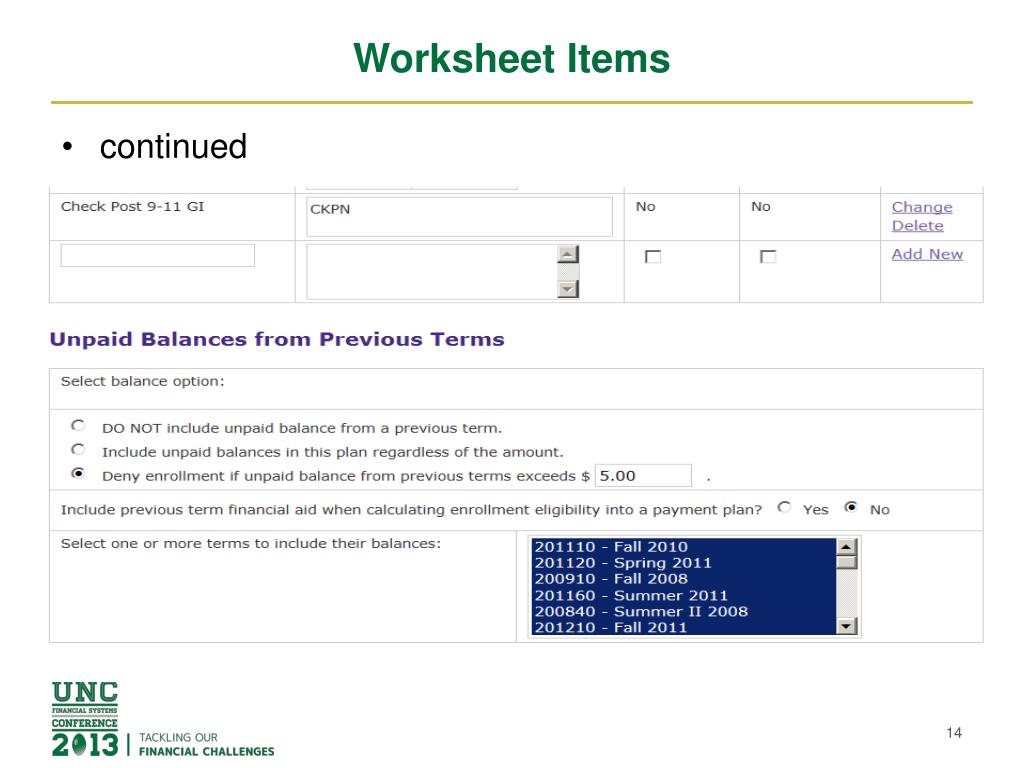Click the textarea scroll down arrow

click(x=568, y=289)
